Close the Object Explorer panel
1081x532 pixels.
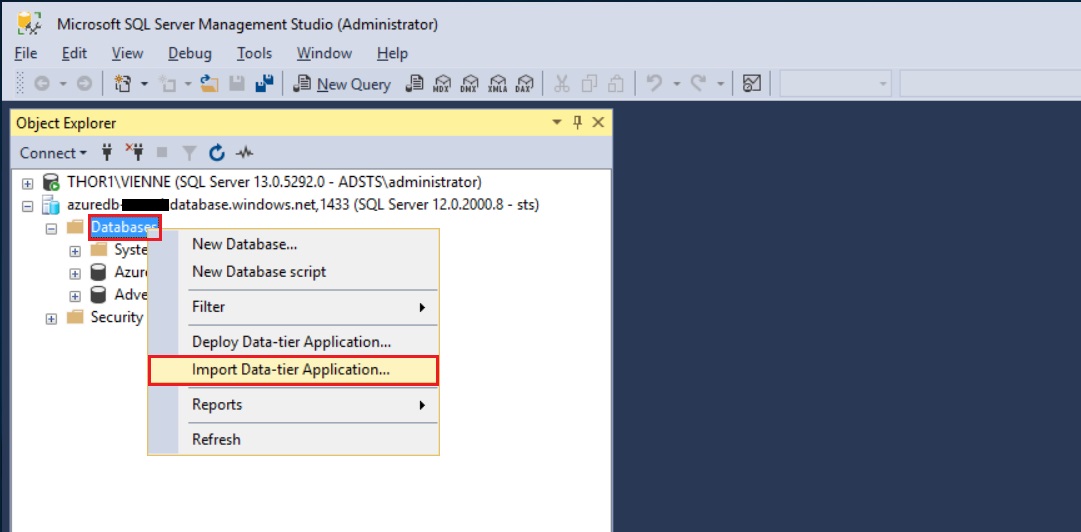point(598,123)
